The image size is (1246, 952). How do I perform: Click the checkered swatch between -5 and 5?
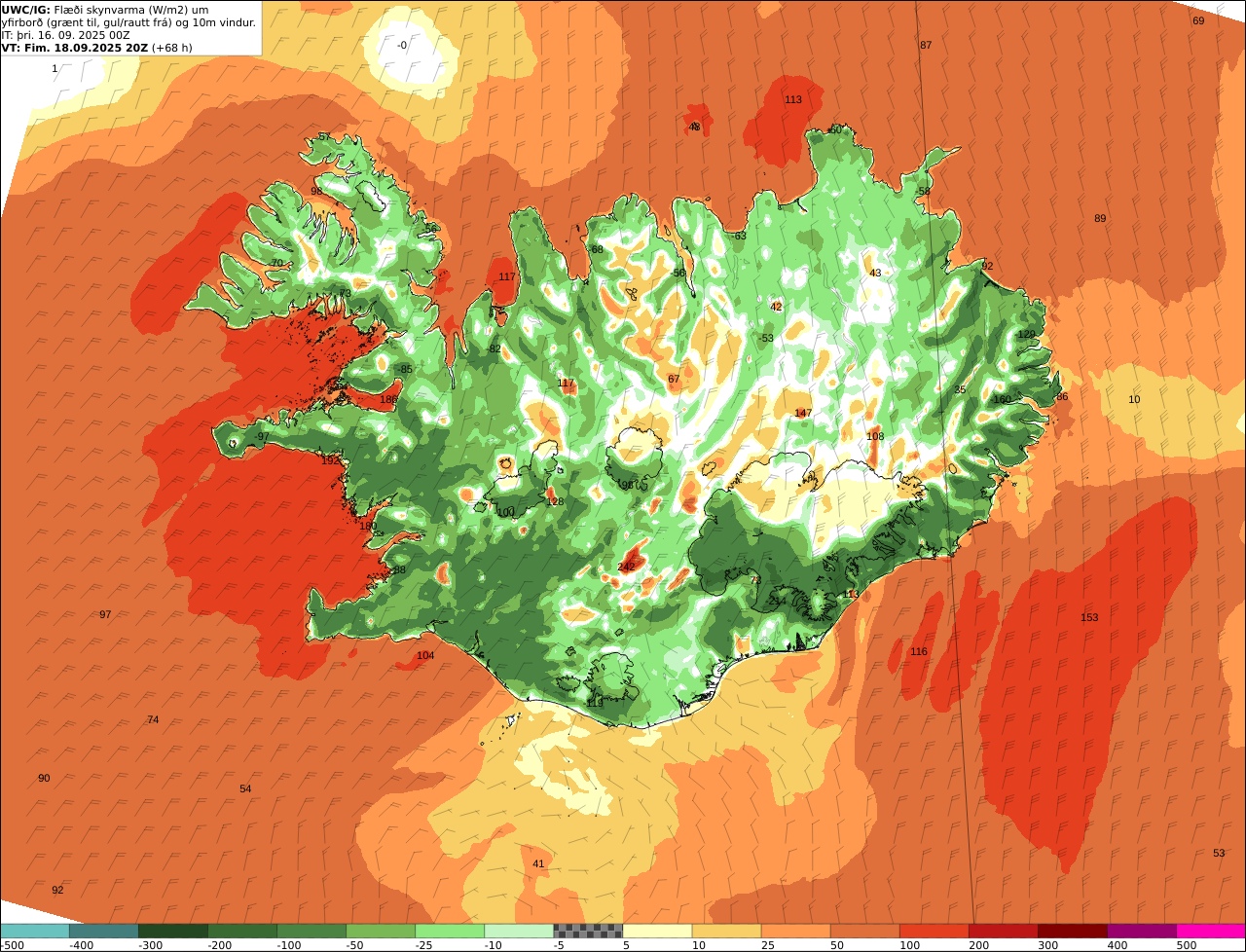coord(588,931)
